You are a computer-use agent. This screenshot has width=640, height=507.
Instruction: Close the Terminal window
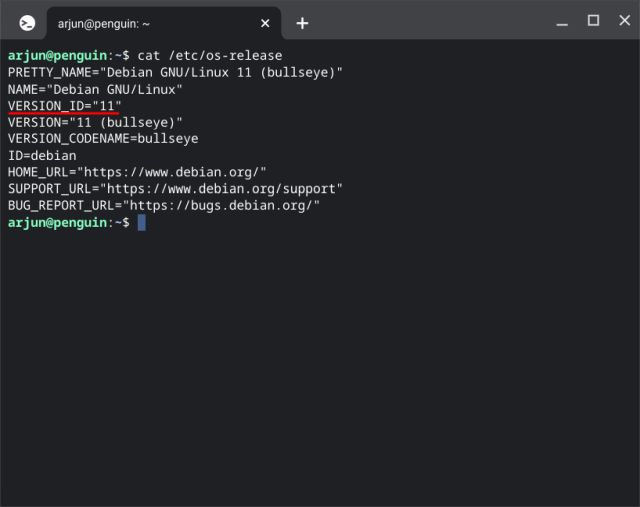tap(620, 21)
